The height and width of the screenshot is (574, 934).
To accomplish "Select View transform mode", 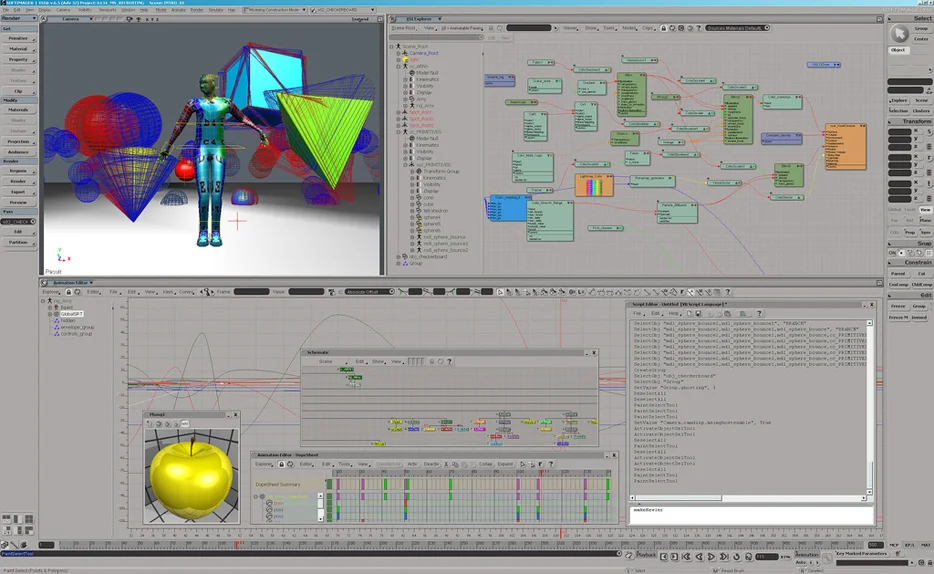I will 925,210.
